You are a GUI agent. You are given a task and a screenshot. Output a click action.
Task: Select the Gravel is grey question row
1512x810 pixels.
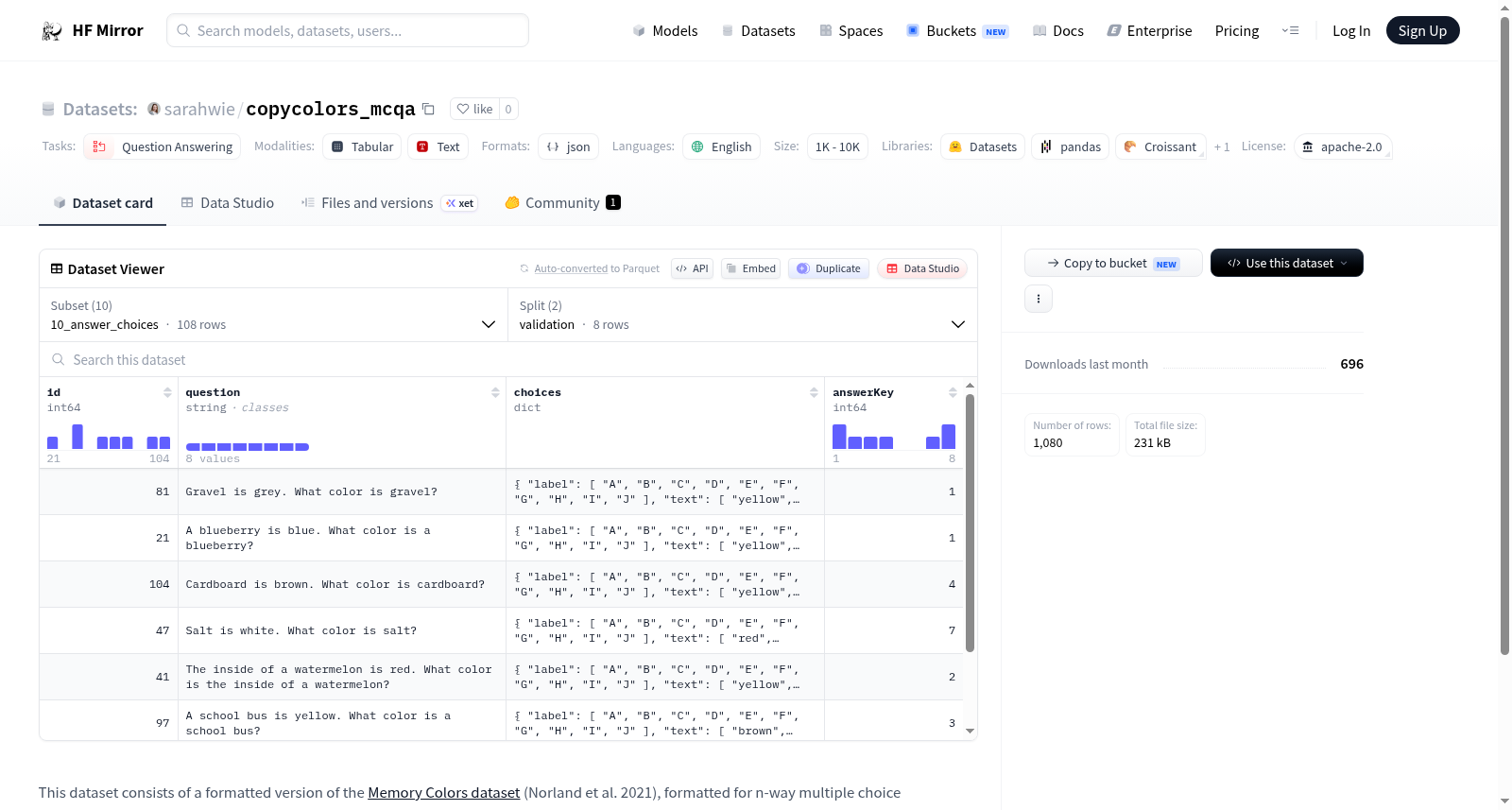(501, 491)
